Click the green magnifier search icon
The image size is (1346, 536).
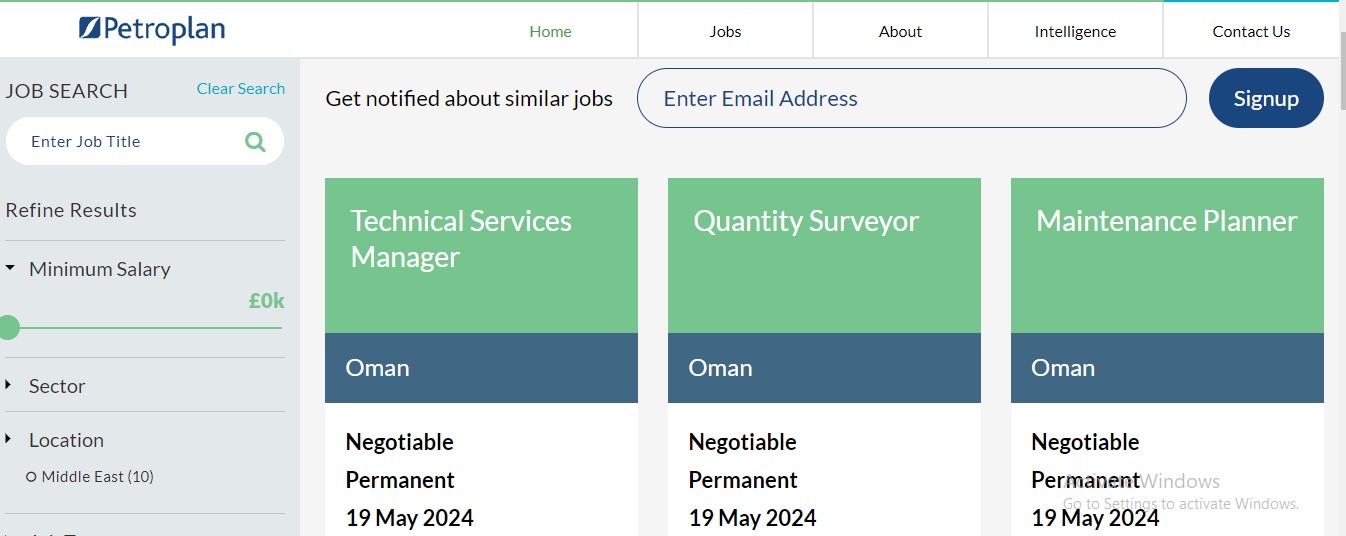255,142
